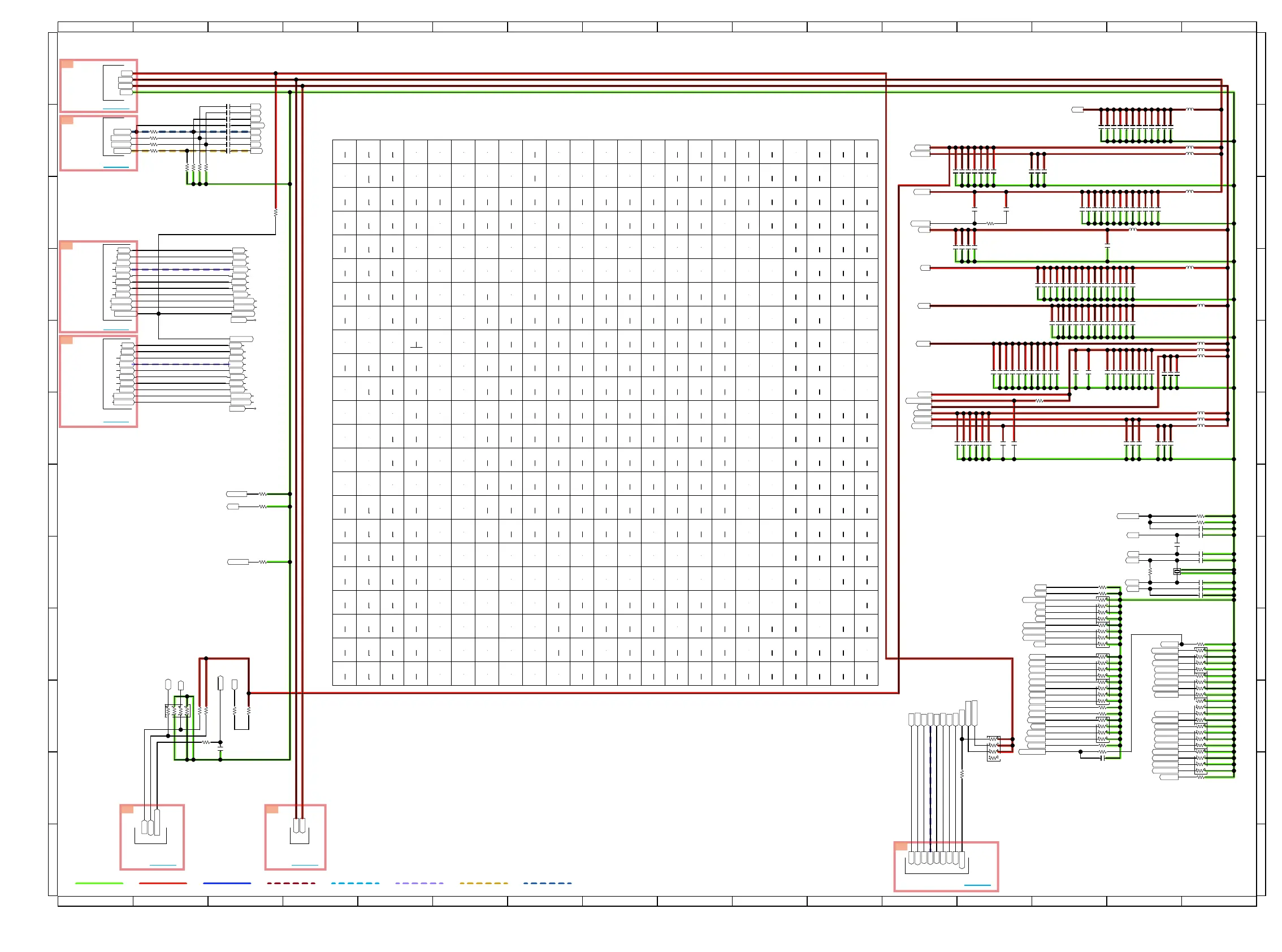Click top-left cell of the central grid

[x=345, y=152]
